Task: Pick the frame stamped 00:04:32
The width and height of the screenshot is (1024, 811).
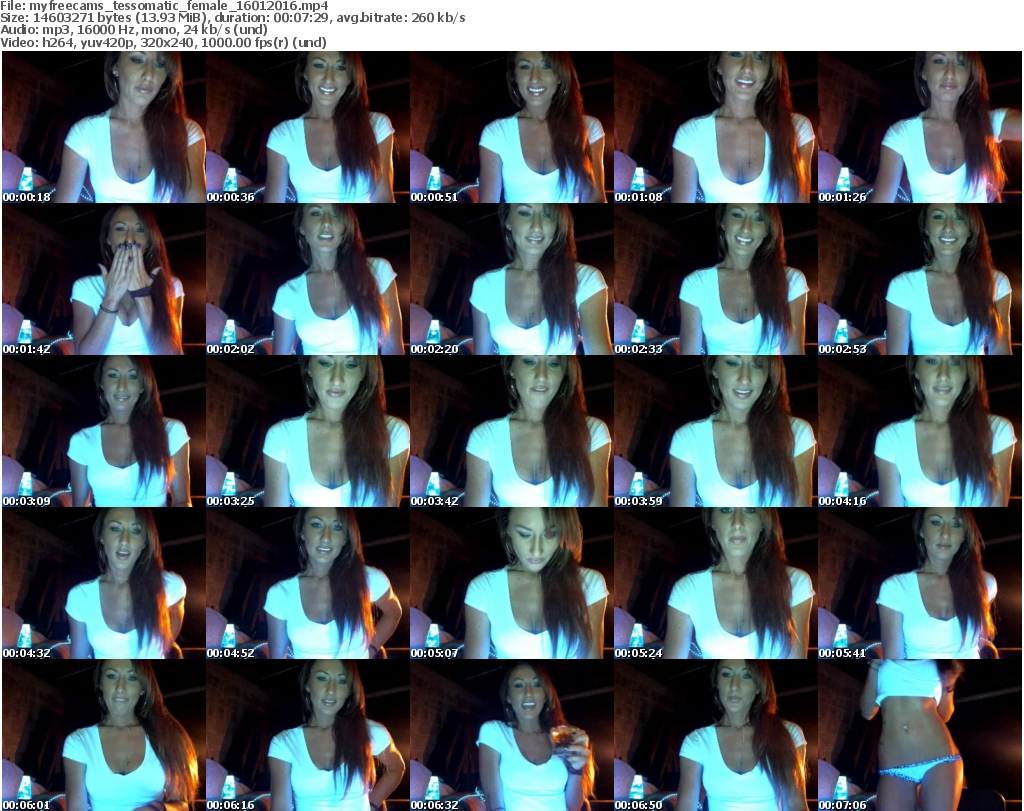Action: click(104, 583)
